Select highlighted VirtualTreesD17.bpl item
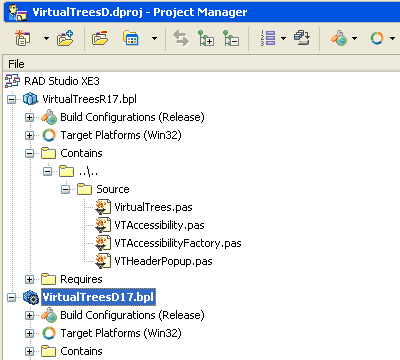The width and height of the screenshot is (400, 360). [98, 297]
